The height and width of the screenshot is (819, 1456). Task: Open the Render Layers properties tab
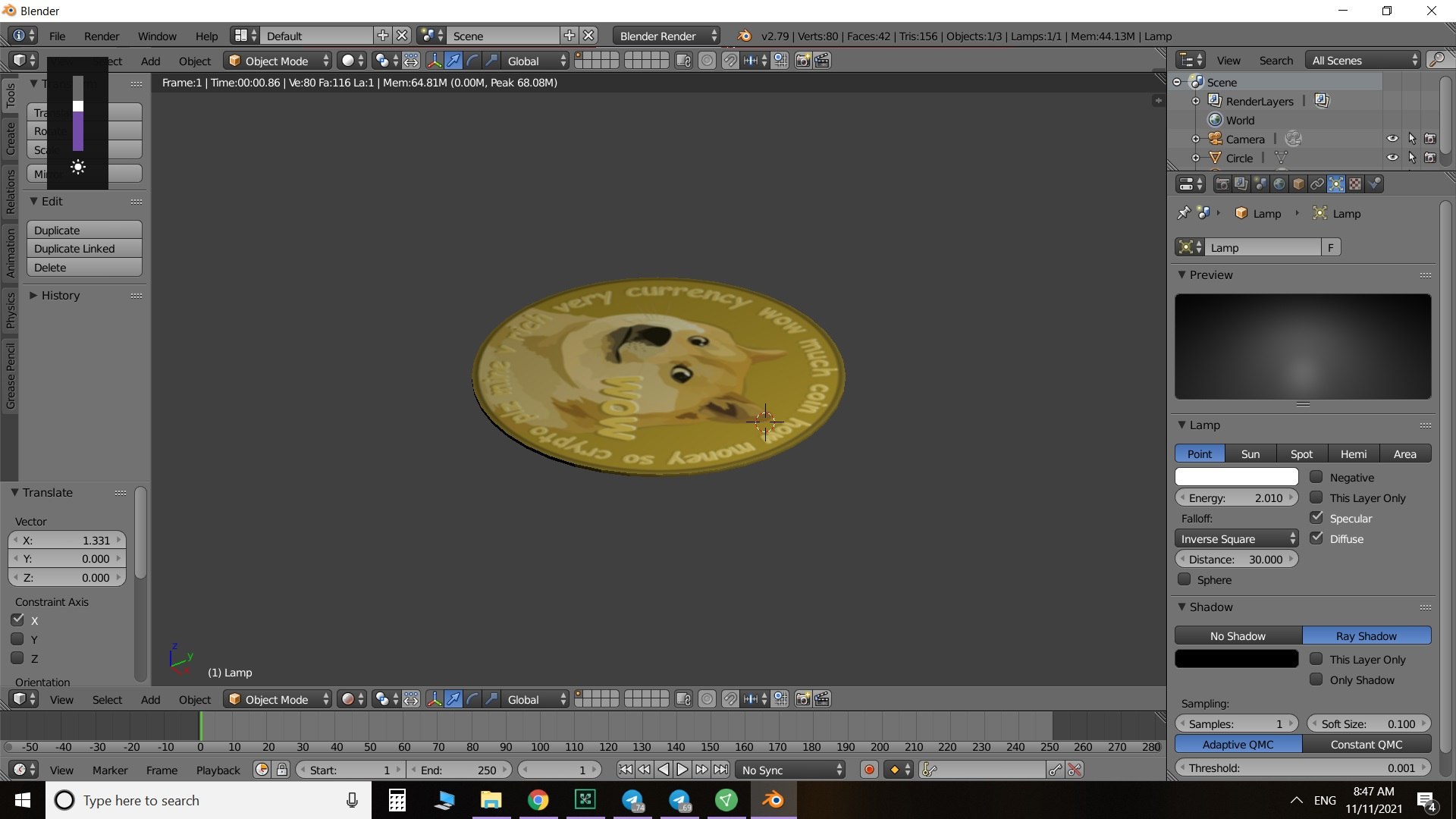[1241, 184]
